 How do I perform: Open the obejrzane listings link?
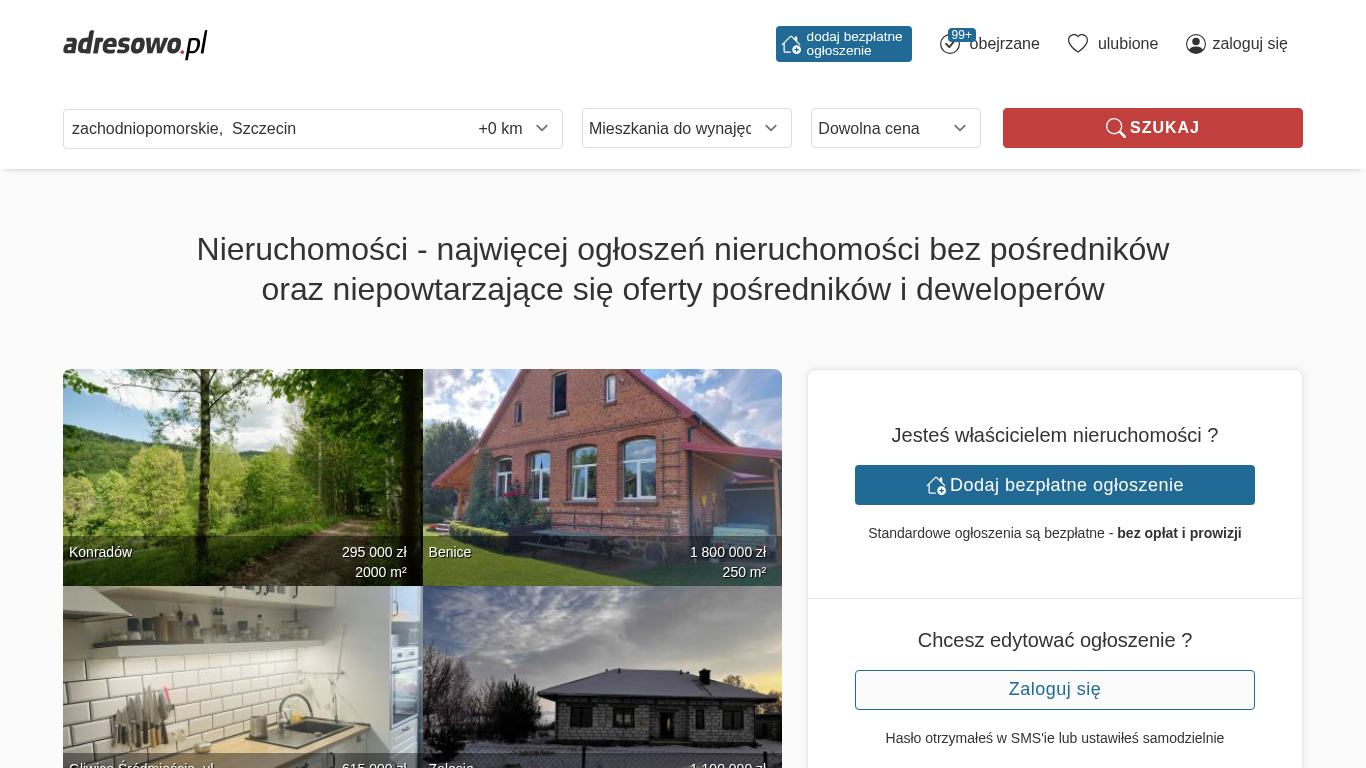1004,44
